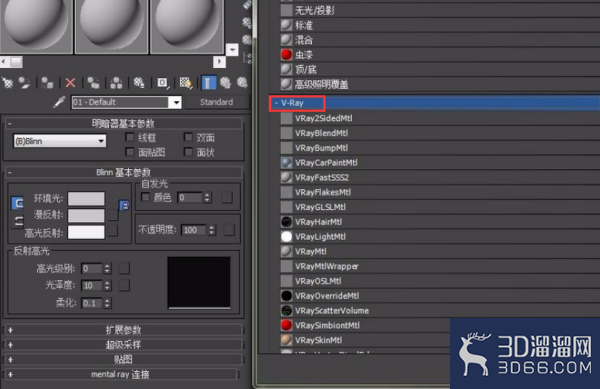Click the 漫反射 diffuse color swatch
This screenshot has height=389, width=600.
pyautogui.click(x=86, y=215)
